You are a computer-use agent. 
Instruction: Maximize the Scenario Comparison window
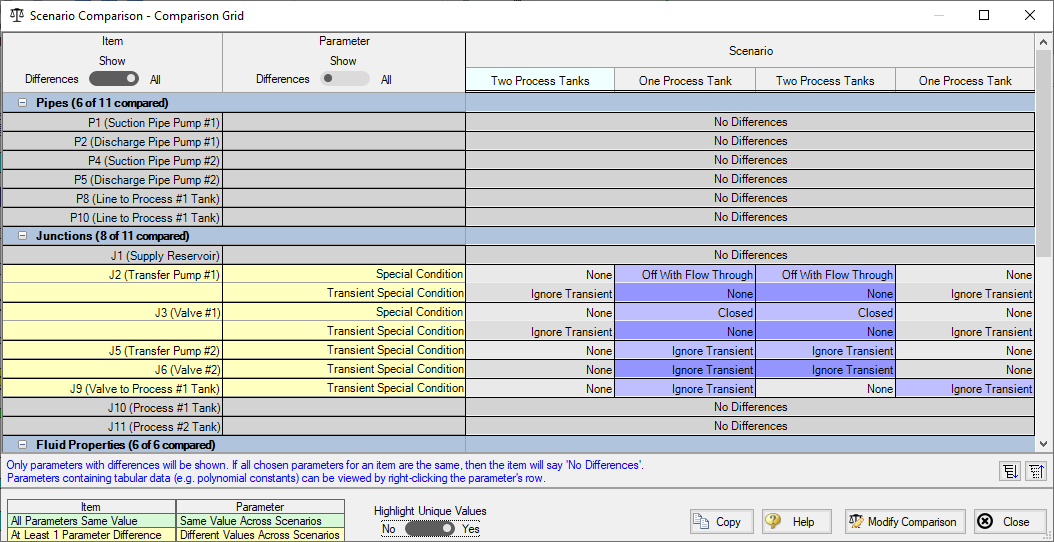click(x=984, y=16)
